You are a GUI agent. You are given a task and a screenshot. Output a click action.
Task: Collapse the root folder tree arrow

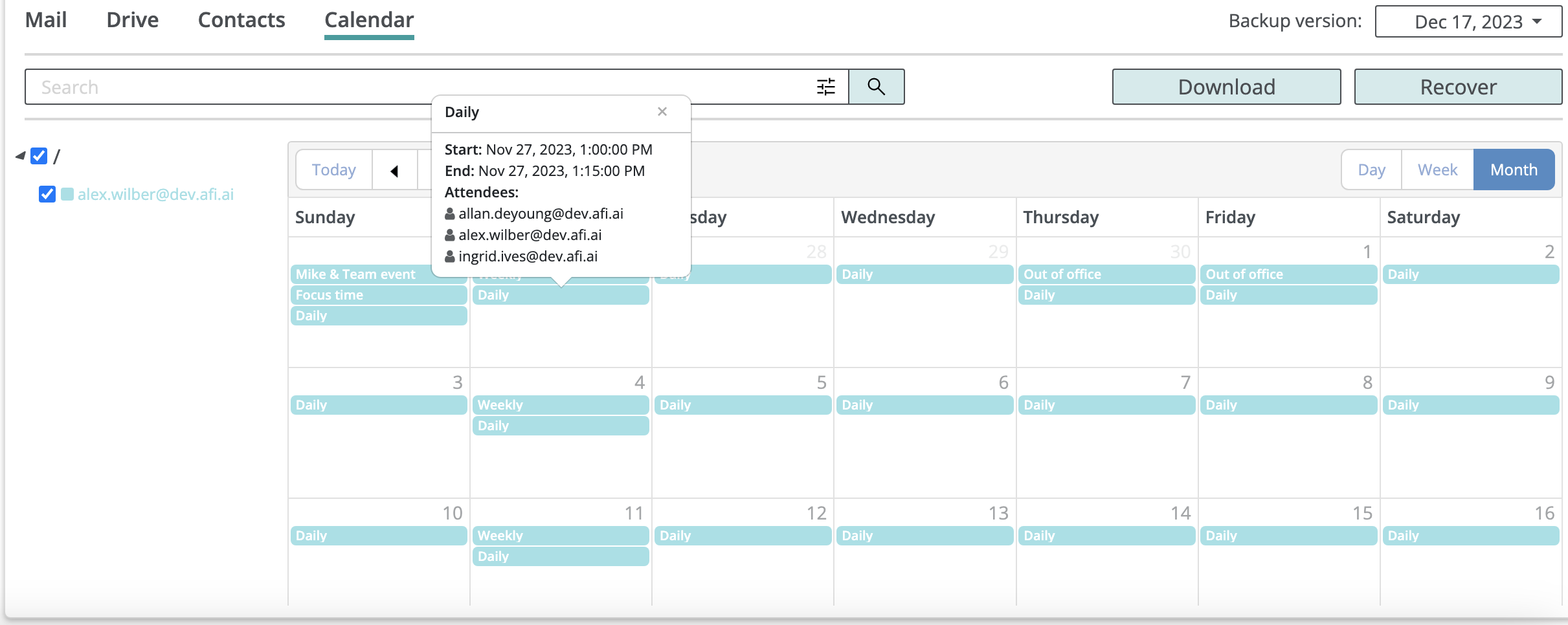21,156
